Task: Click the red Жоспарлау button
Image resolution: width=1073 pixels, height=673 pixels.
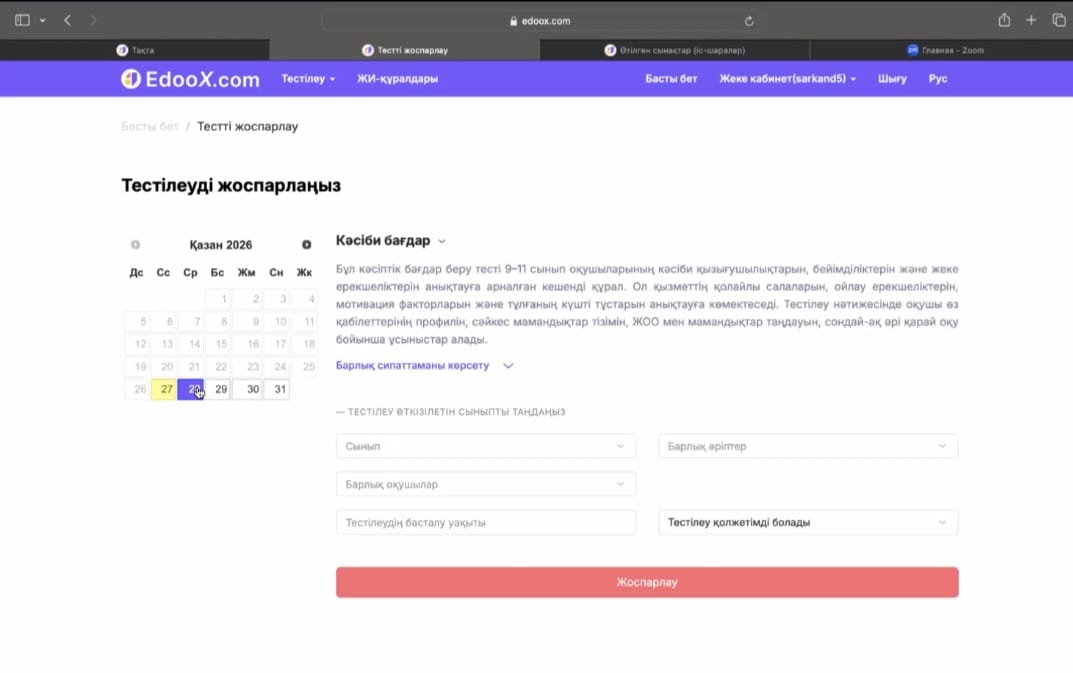Action: pyautogui.click(x=647, y=582)
